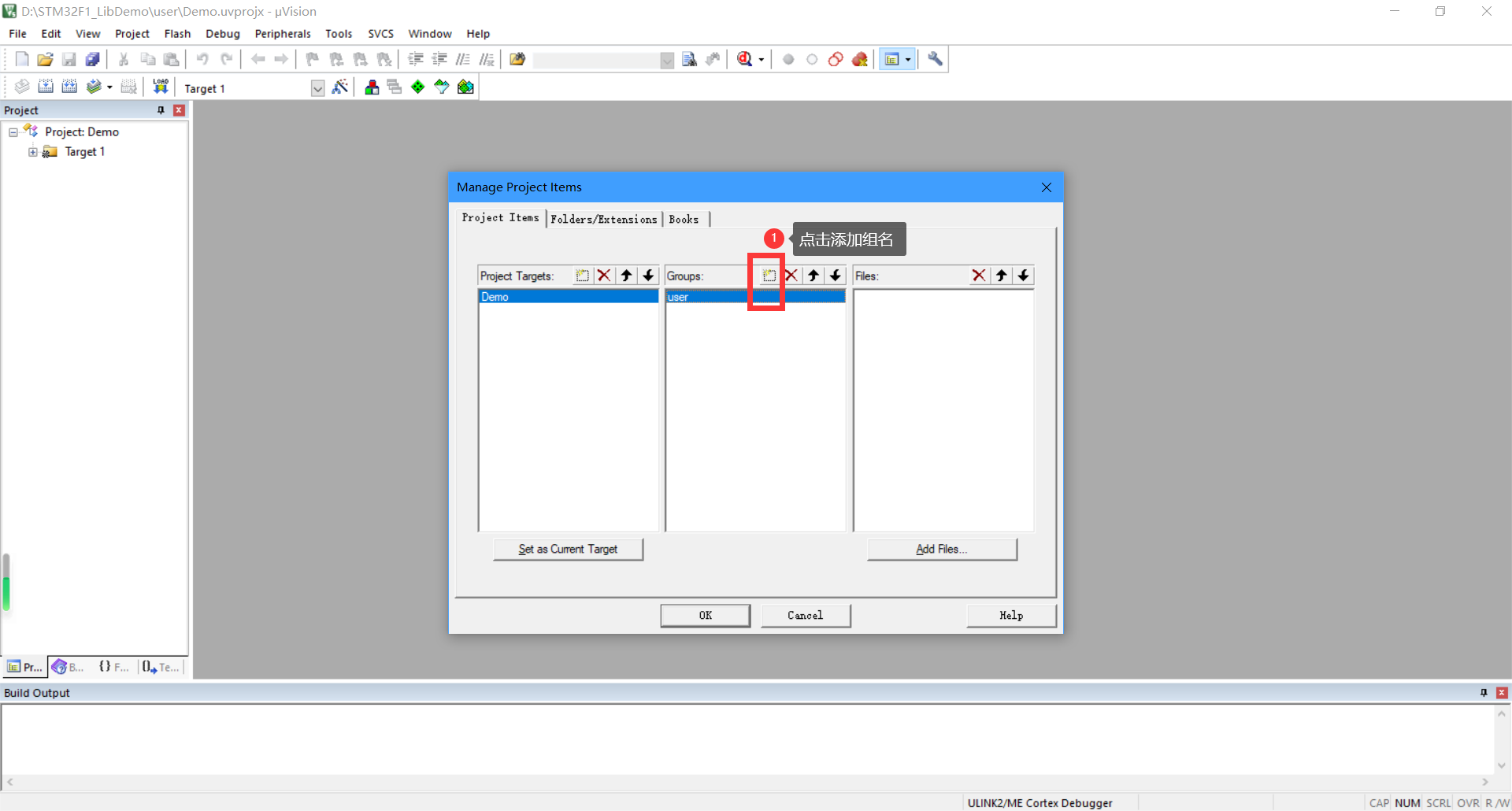Select Demo in Project Targets list
1512x811 pixels.
[x=568, y=297]
